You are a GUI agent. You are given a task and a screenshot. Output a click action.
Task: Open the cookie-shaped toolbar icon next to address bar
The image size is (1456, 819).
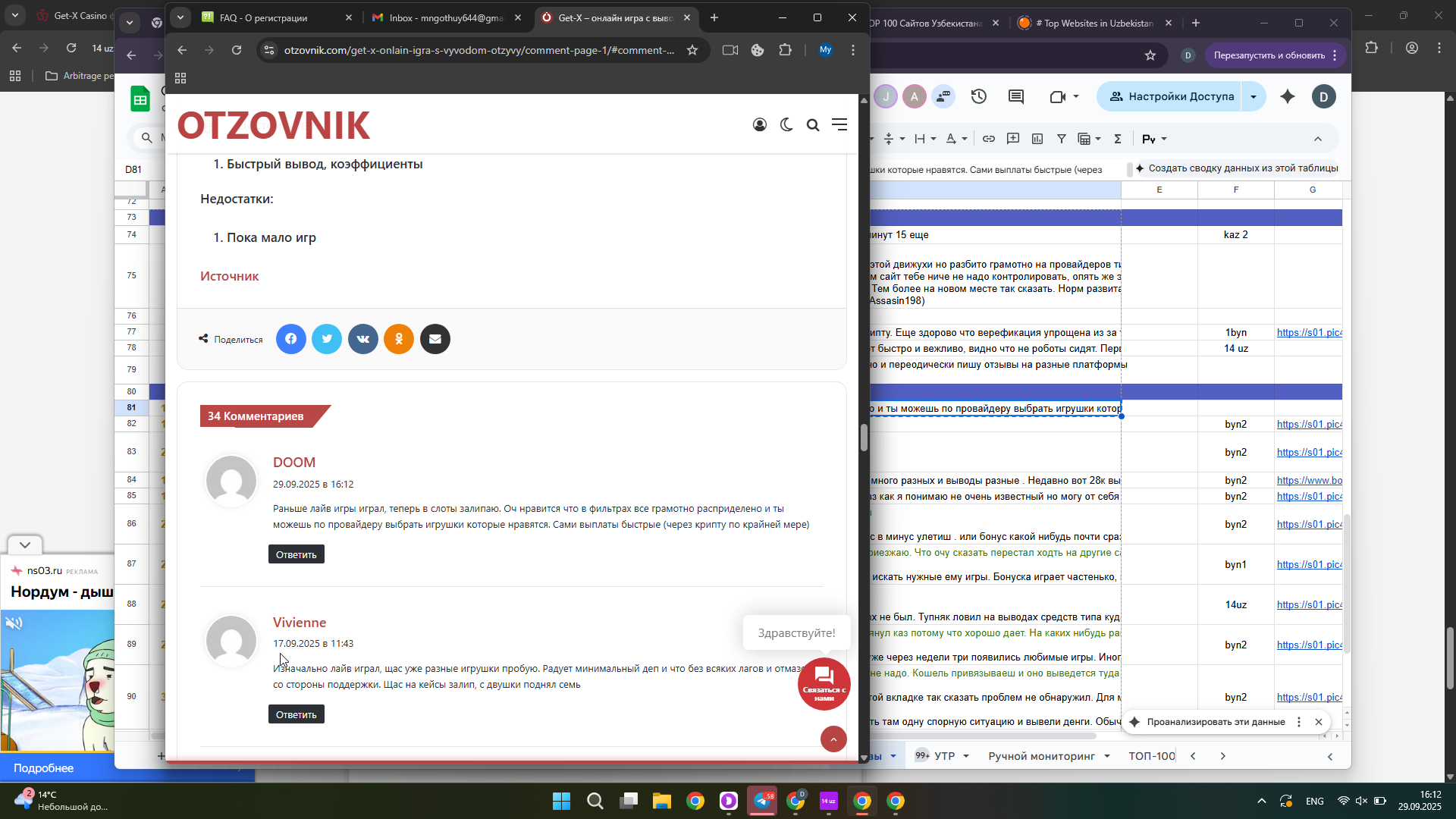click(758, 50)
